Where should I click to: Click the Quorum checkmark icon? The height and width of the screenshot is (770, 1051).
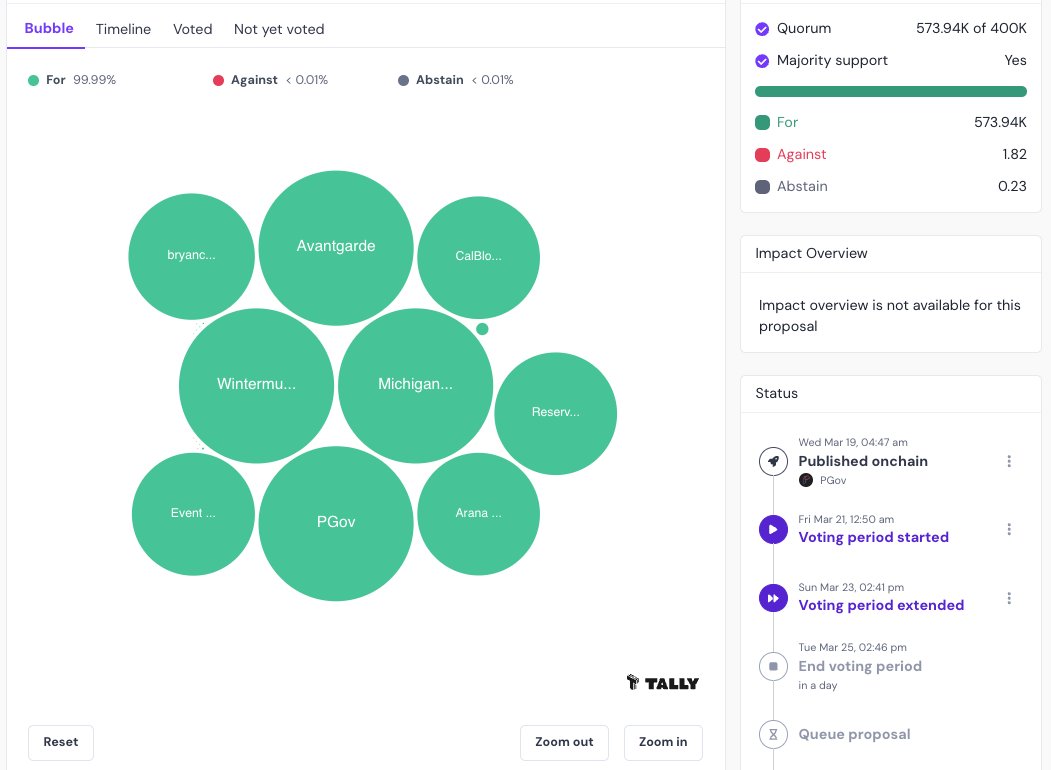pyautogui.click(x=762, y=28)
